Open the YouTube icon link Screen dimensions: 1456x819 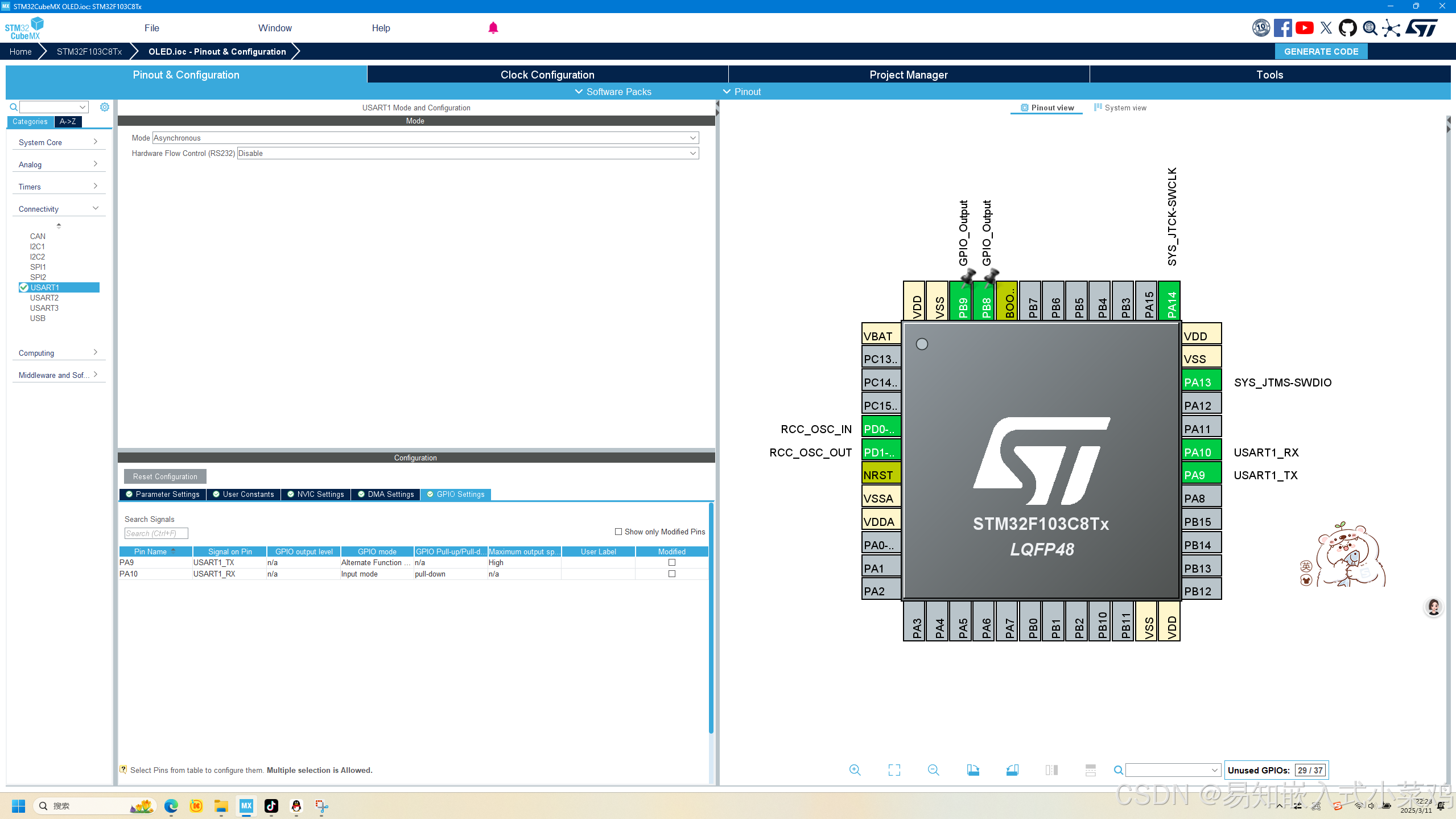point(1304,28)
